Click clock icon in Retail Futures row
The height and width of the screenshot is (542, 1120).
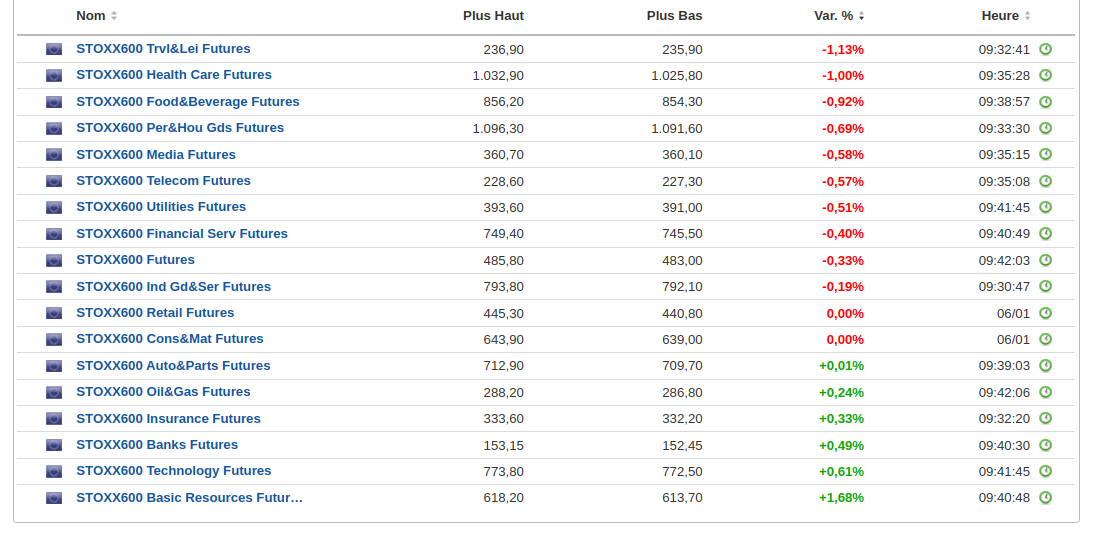(1045, 313)
